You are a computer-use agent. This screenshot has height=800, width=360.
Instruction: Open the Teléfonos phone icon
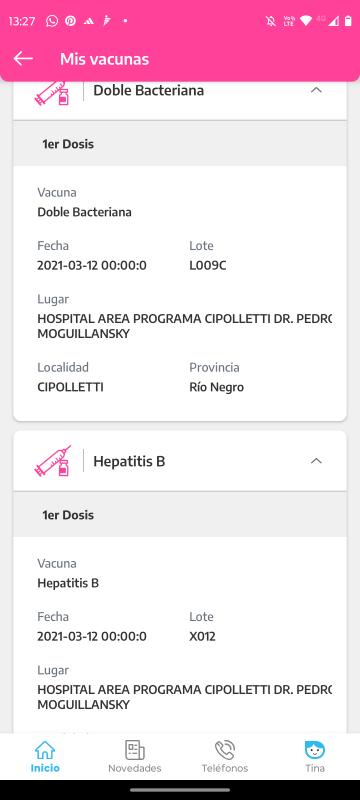click(x=224, y=750)
